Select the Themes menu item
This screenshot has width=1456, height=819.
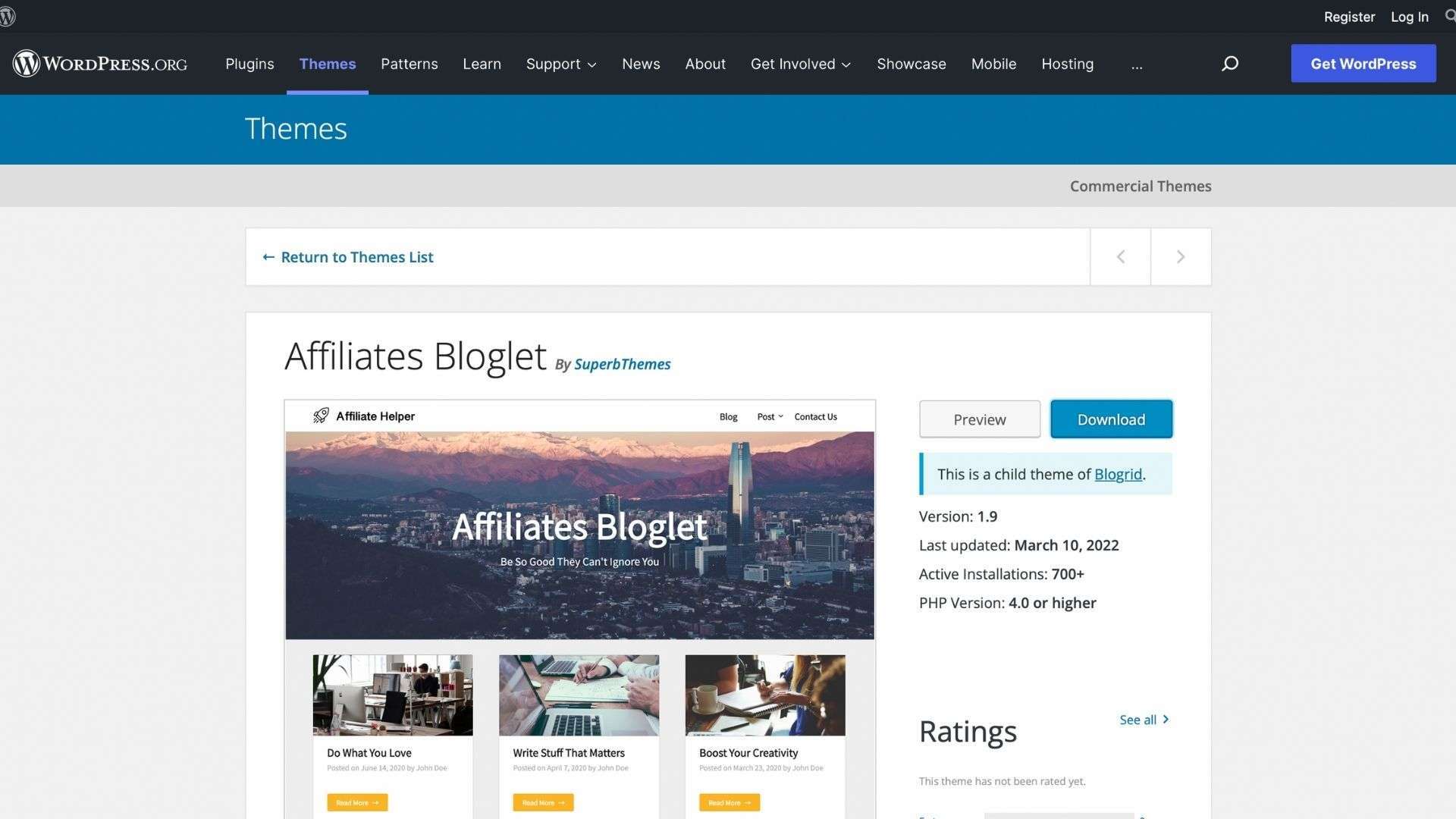pyautogui.click(x=328, y=64)
